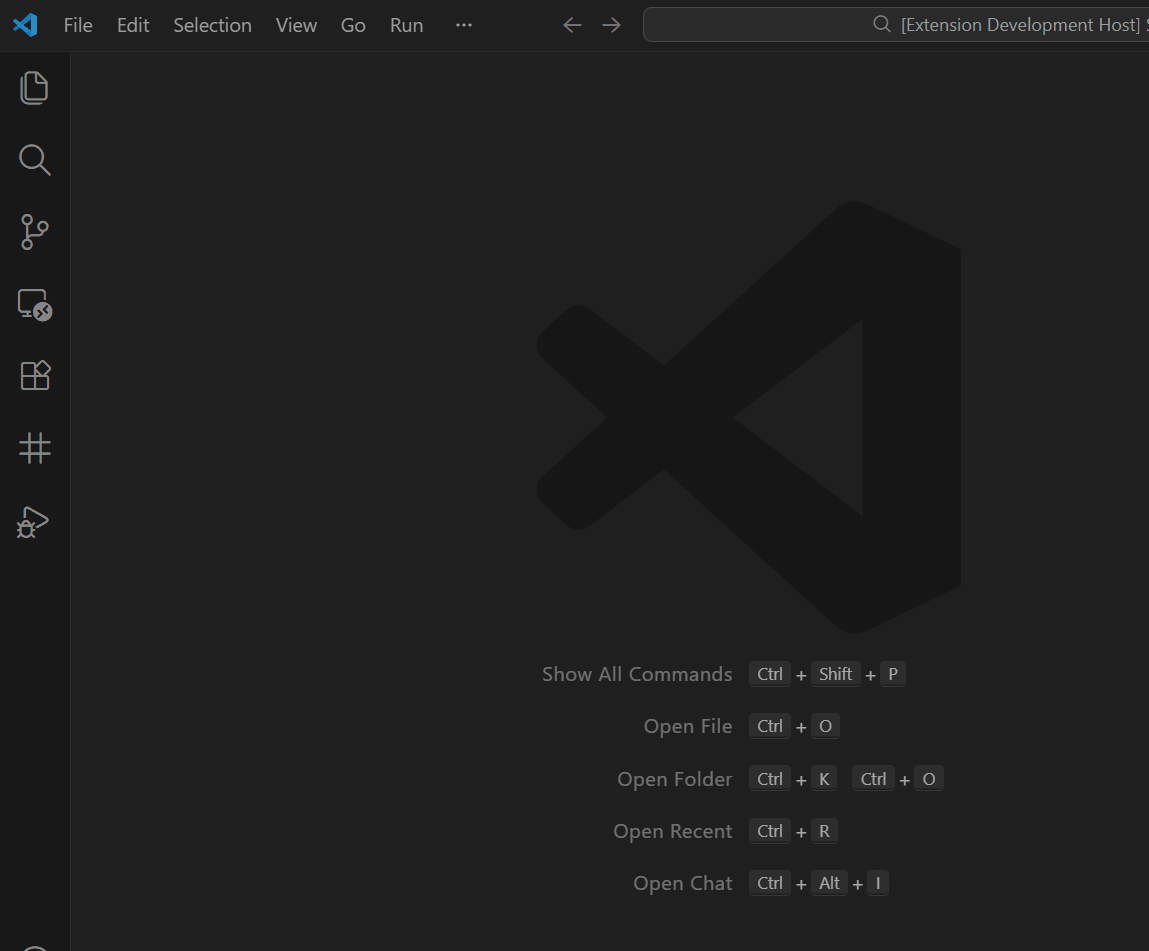Click the K key hint

824,779
